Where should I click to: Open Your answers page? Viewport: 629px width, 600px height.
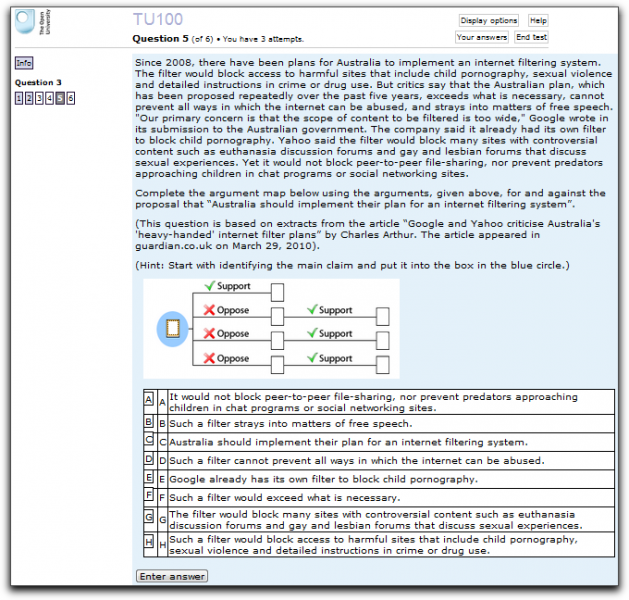click(x=481, y=37)
